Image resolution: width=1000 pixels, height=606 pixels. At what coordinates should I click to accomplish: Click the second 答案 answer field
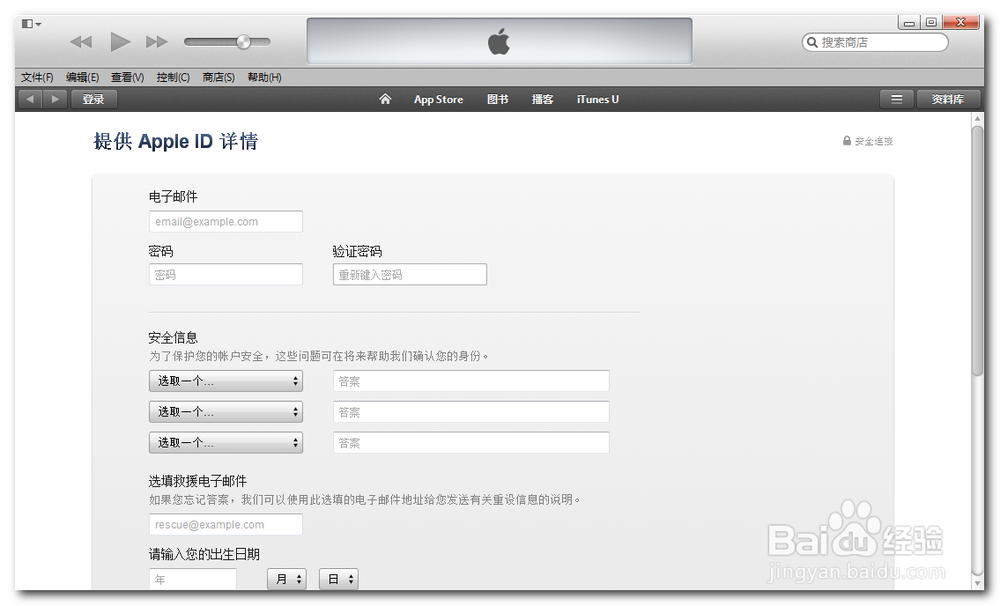(471, 412)
